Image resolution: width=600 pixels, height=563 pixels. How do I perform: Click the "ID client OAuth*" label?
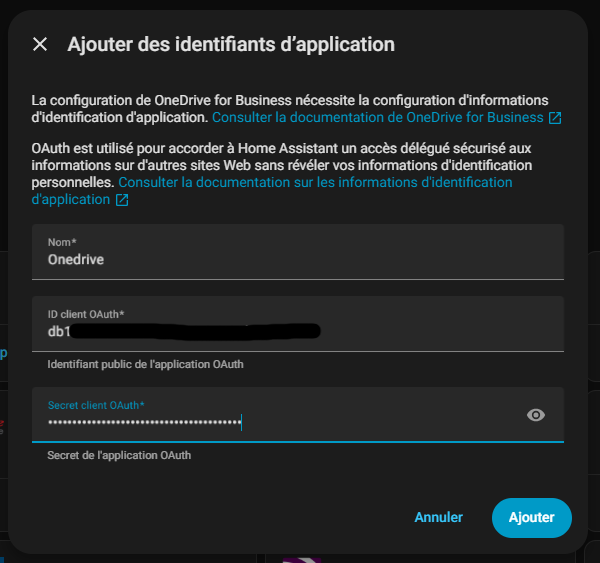pyautogui.click(x=86, y=314)
